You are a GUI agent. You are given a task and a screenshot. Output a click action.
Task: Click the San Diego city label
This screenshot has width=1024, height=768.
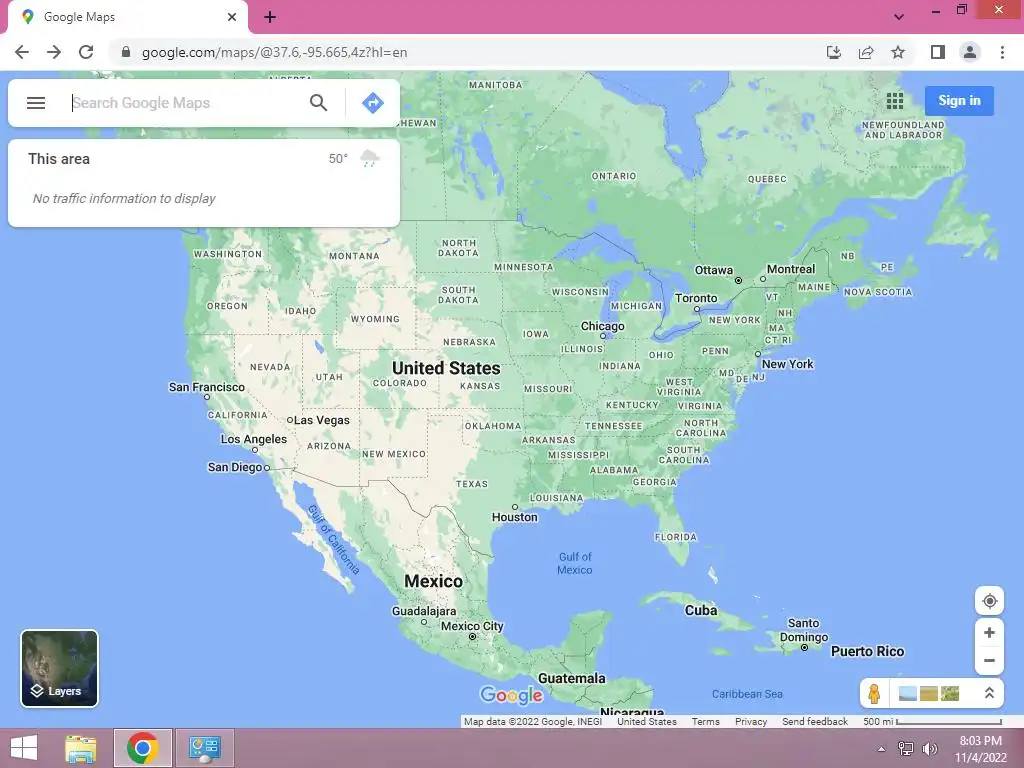pyautogui.click(x=235, y=467)
